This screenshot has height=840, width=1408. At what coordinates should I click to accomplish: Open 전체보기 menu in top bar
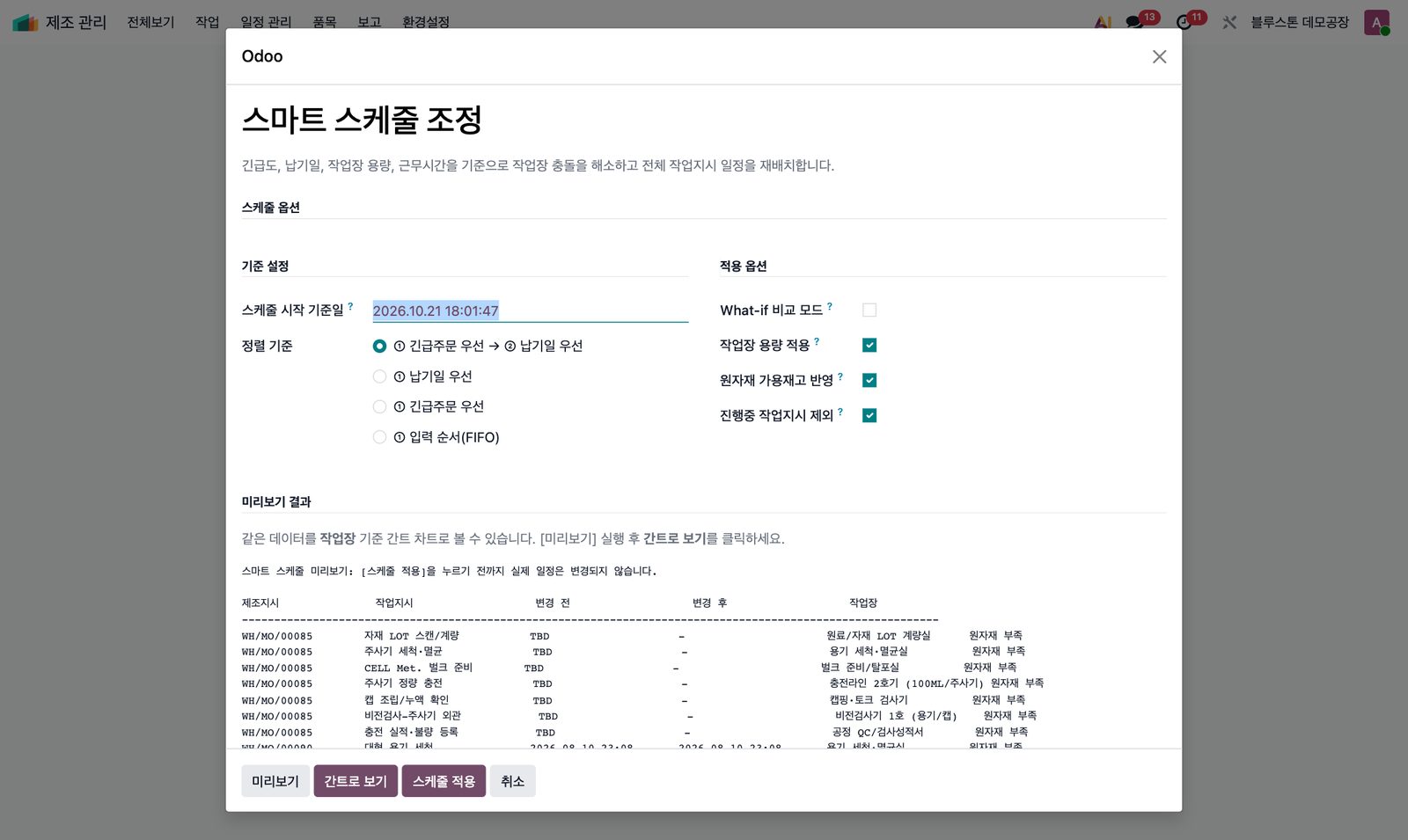tap(150, 22)
